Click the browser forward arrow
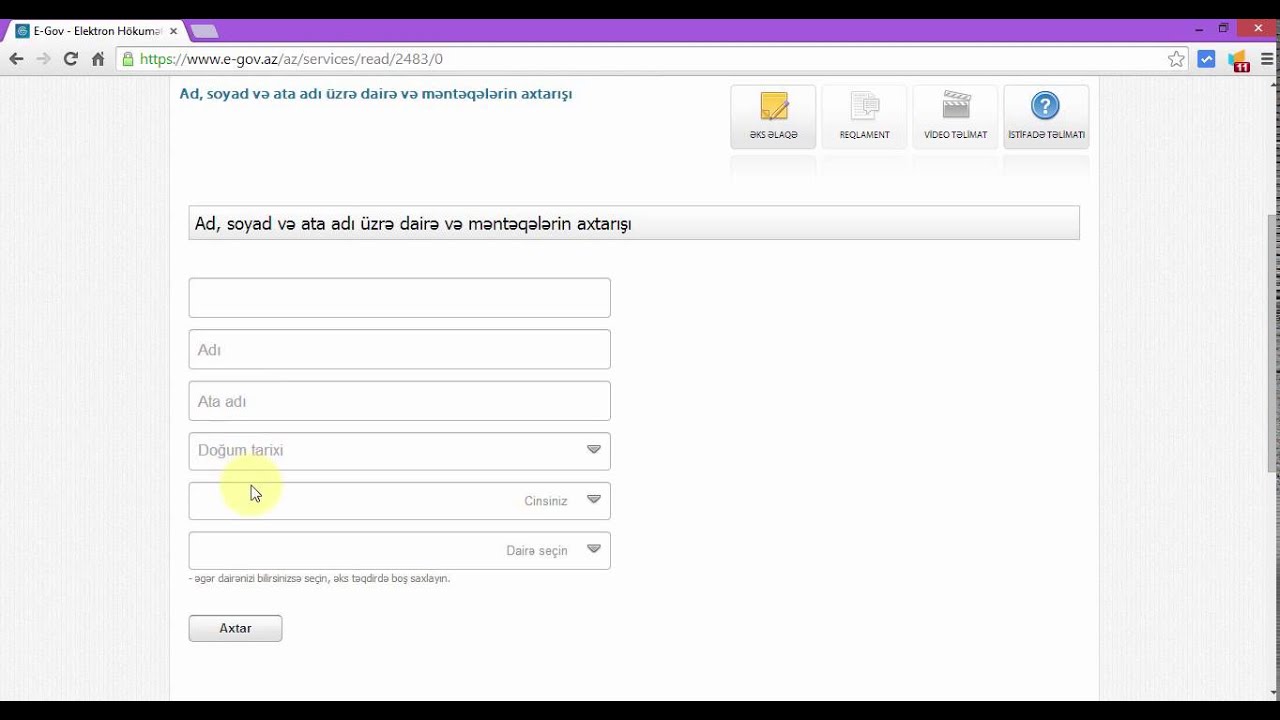This screenshot has height=720, width=1280. (43, 59)
